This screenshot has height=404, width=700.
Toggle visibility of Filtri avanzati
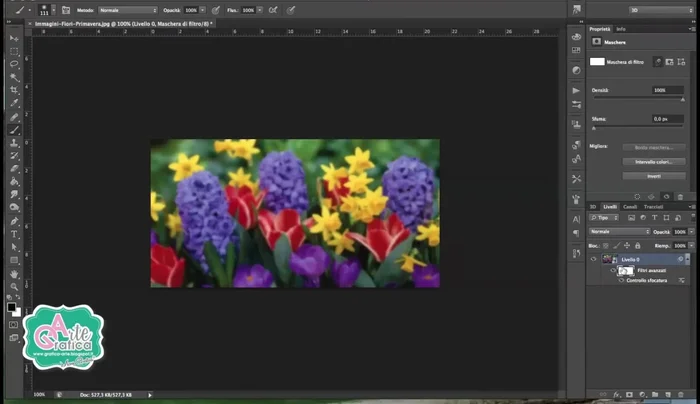click(x=612, y=270)
